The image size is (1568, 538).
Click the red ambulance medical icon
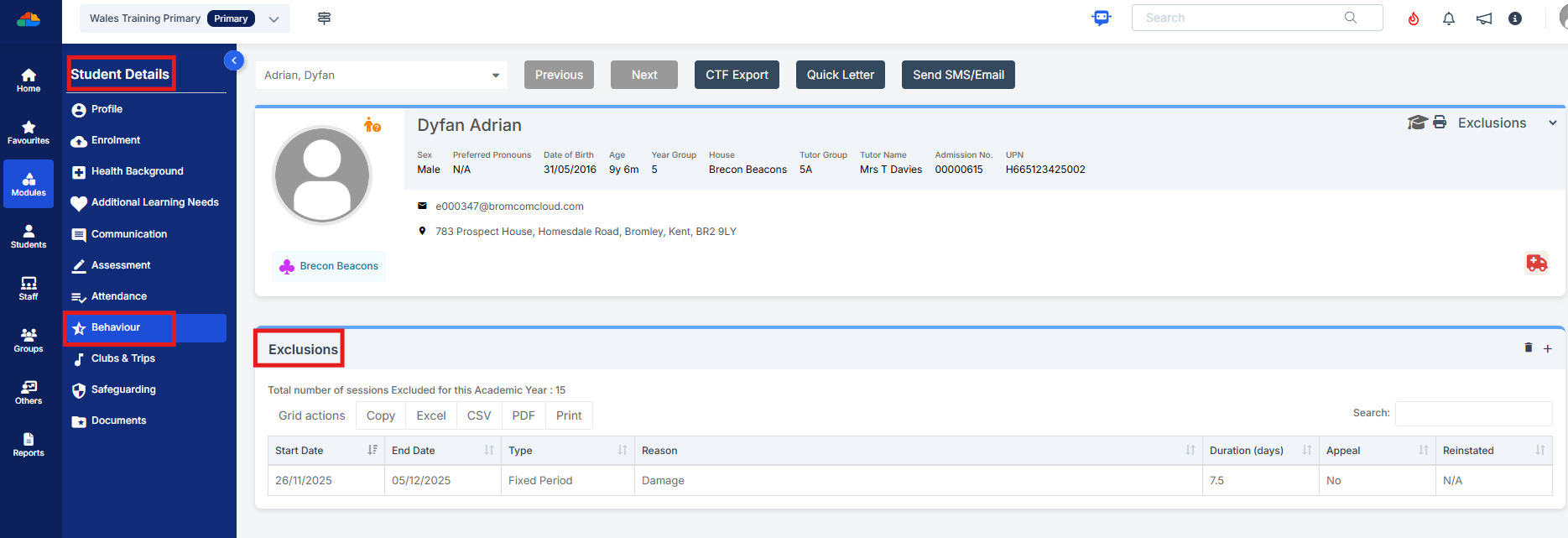1537,264
